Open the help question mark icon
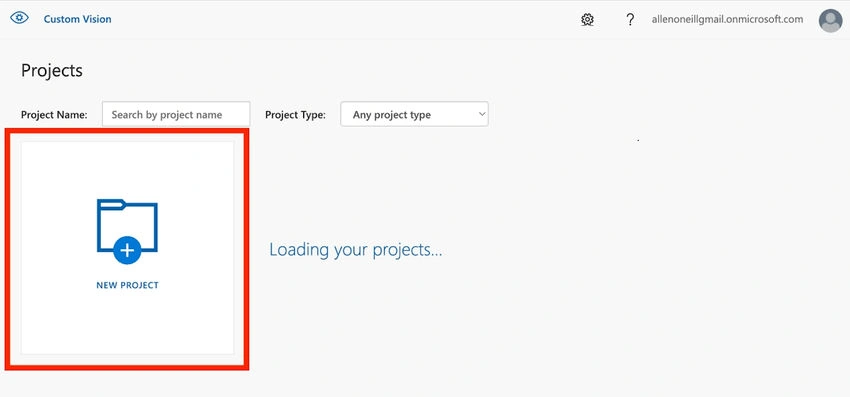Image resolution: width=850 pixels, height=397 pixels. coord(630,20)
